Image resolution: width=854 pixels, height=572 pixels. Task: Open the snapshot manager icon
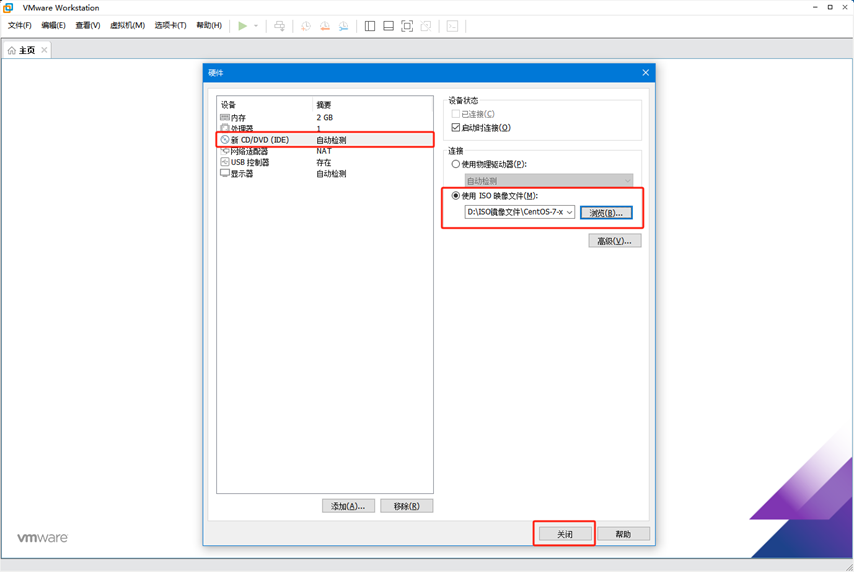click(x=344, y=26)
